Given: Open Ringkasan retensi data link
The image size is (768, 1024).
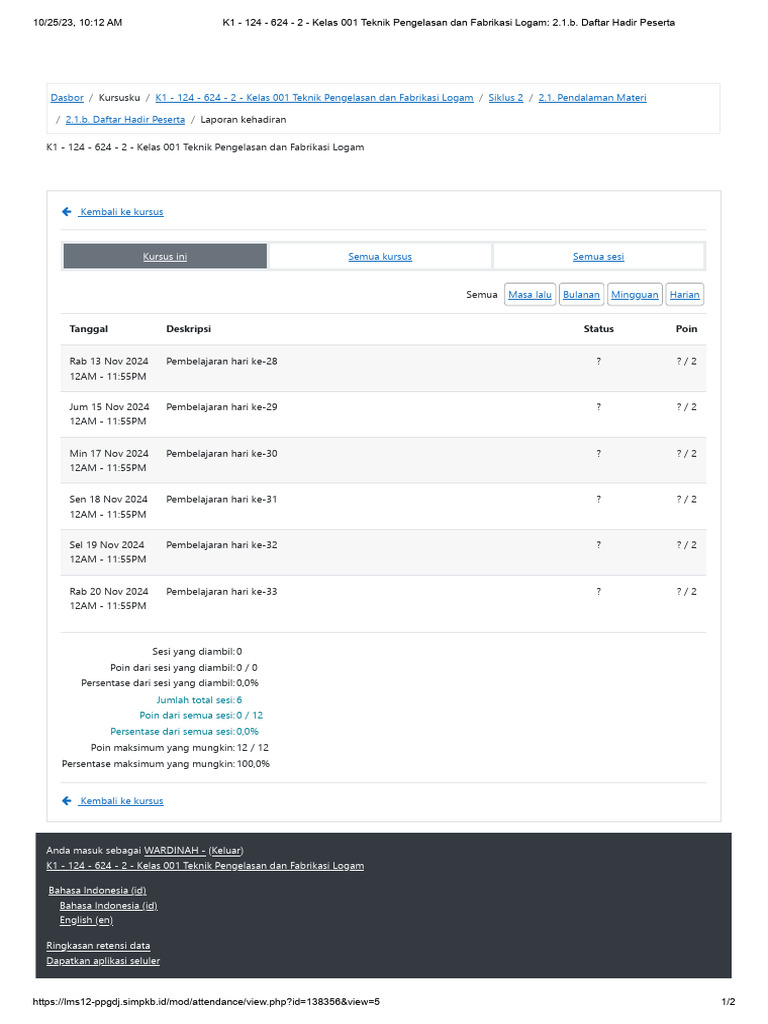Looking at the screenshot, I should (x=98, y=945).
